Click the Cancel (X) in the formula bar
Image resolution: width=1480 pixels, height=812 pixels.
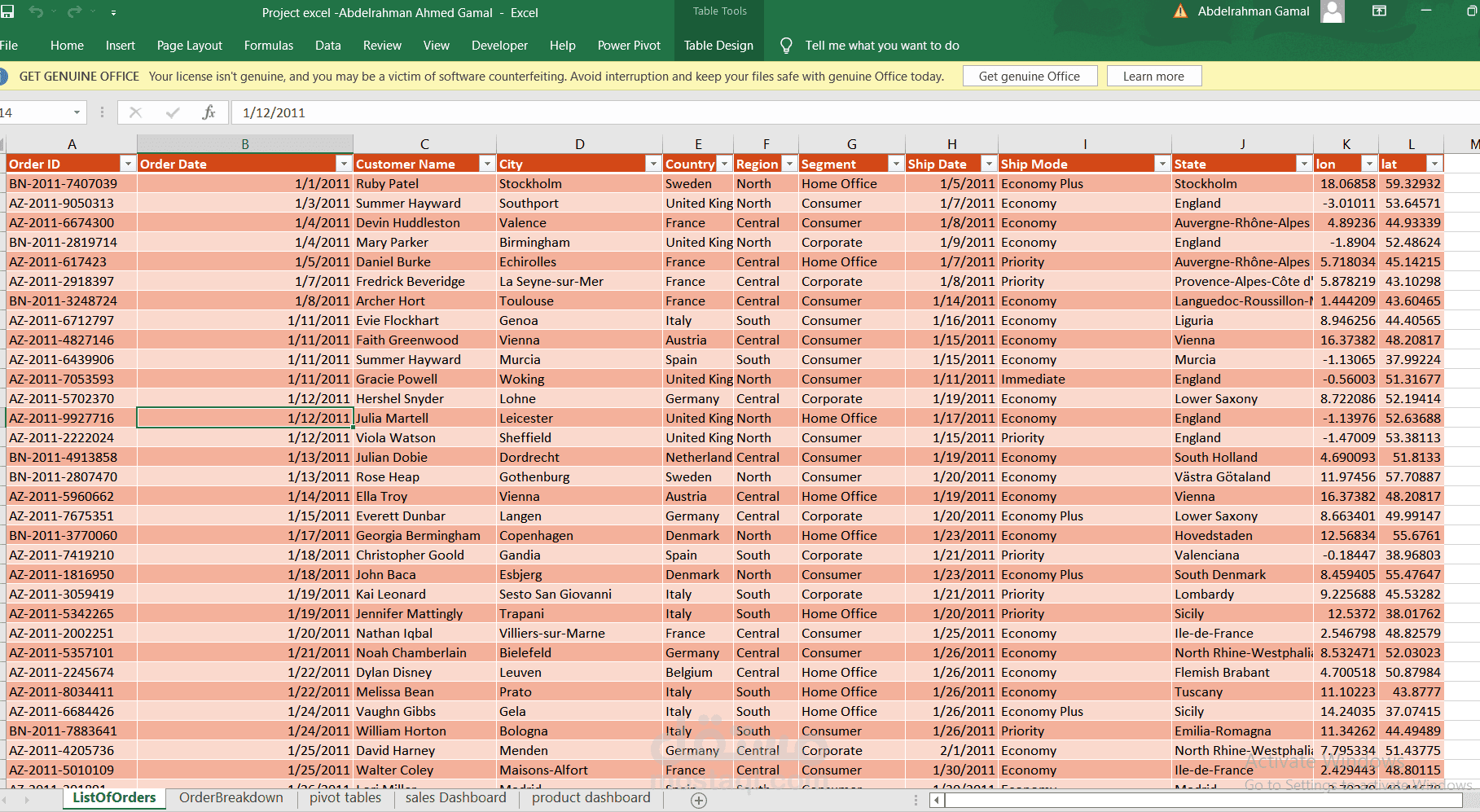[135, 112]
